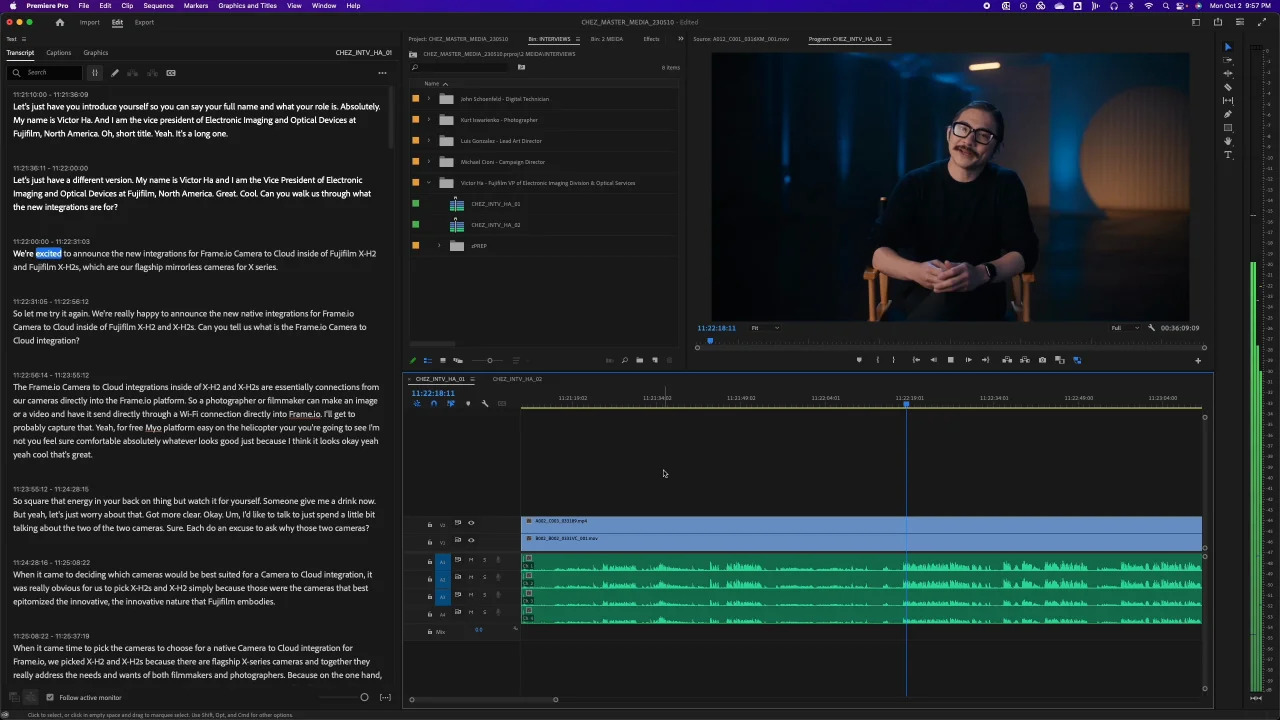Open the Program monitor button editor plus icon
The width and height of the screenshot is (1280, 720).
click(1198, 361)
